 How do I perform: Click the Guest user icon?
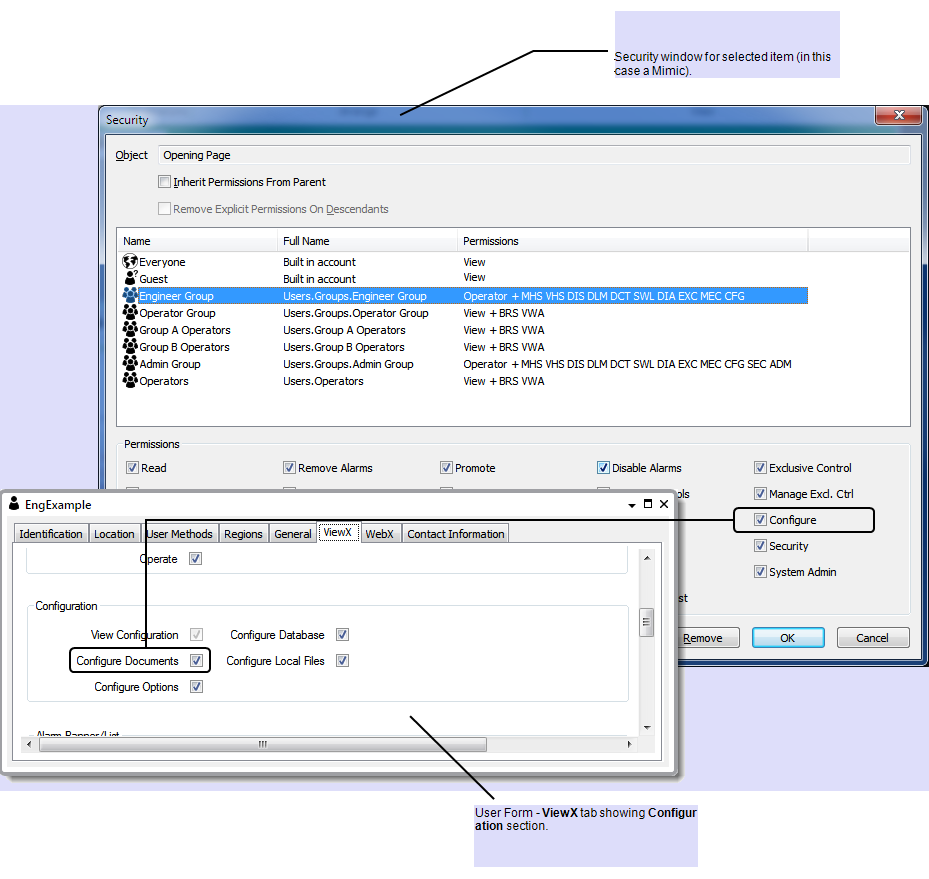pos(129,279)
